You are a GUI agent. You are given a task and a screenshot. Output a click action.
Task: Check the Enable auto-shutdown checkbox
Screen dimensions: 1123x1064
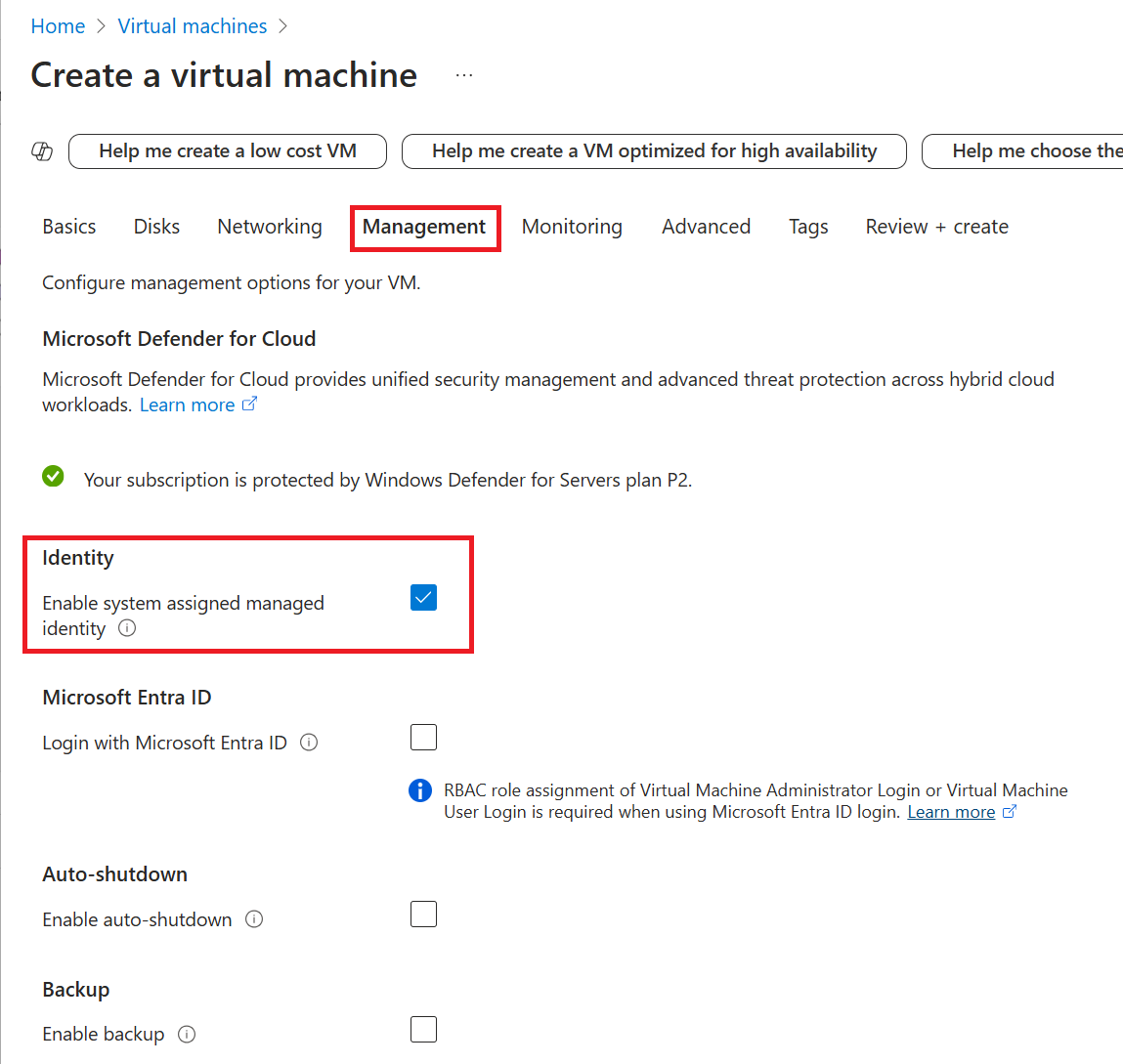coord(423,914)
